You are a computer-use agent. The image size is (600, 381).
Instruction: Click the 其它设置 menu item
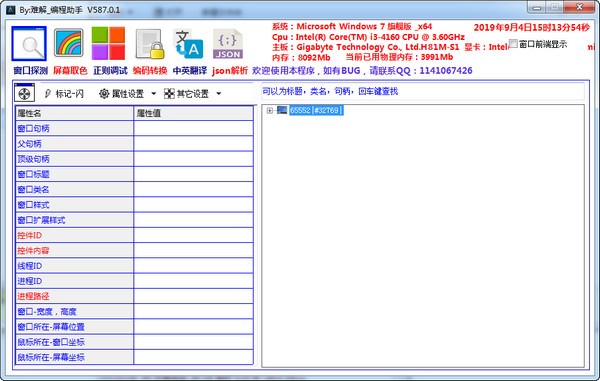(x=186, y=94)
